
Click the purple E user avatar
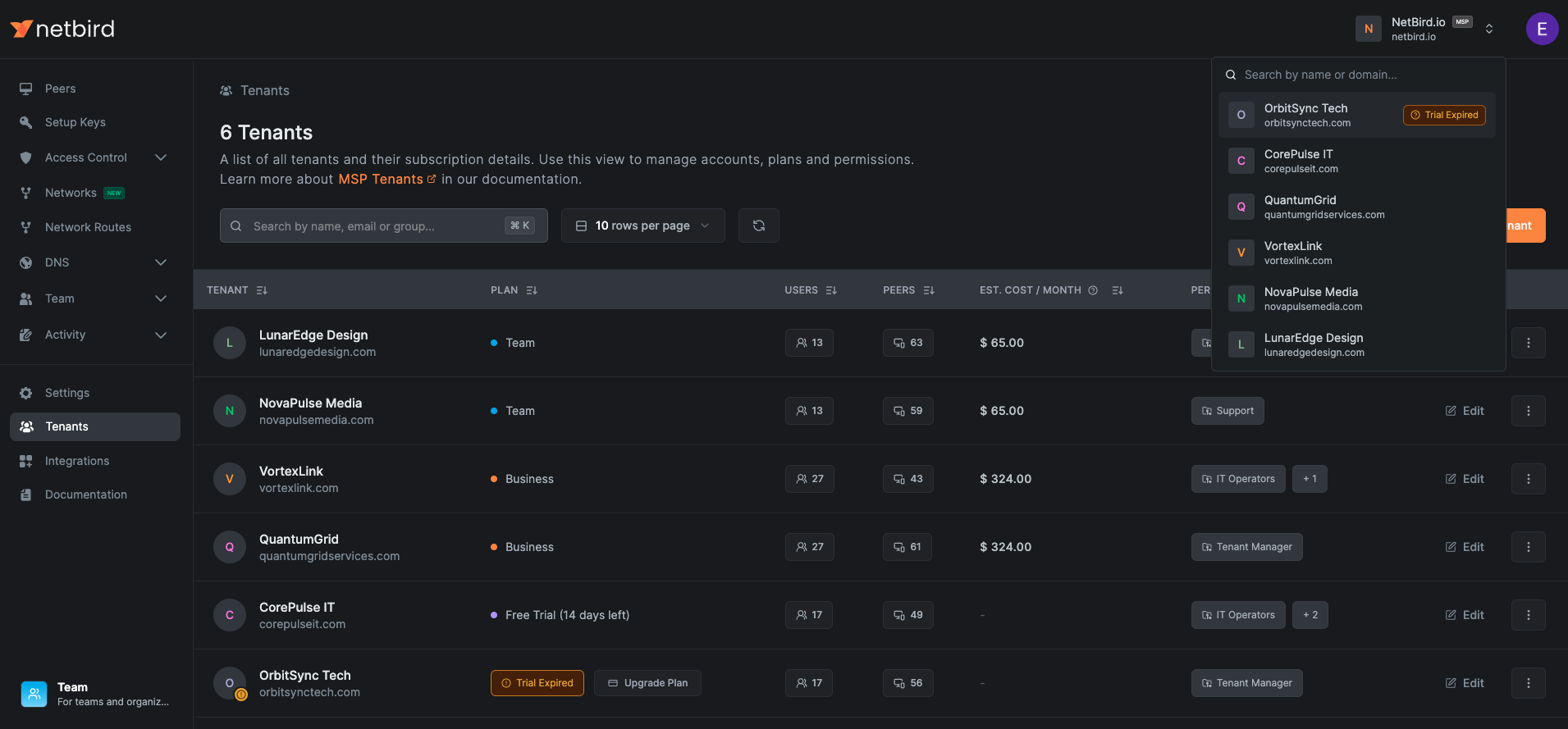pos(1542,29)
